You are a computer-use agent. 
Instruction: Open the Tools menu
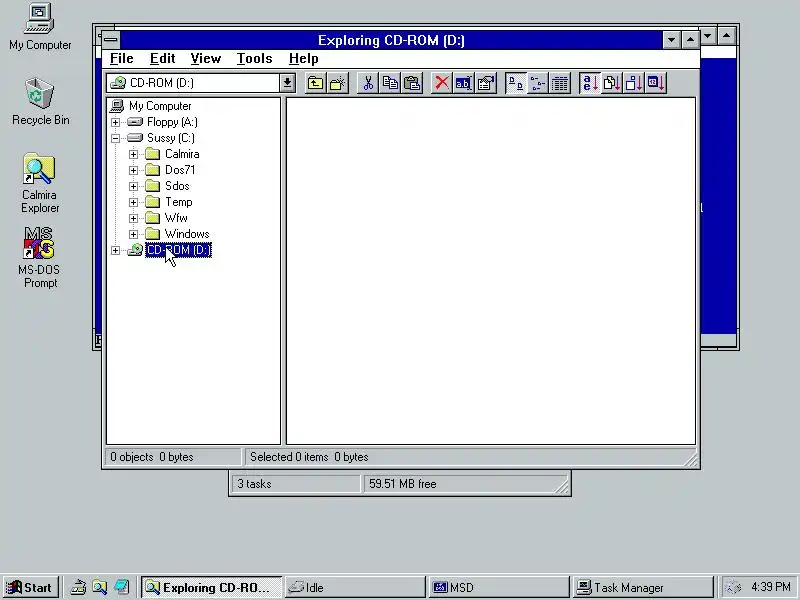254,59
